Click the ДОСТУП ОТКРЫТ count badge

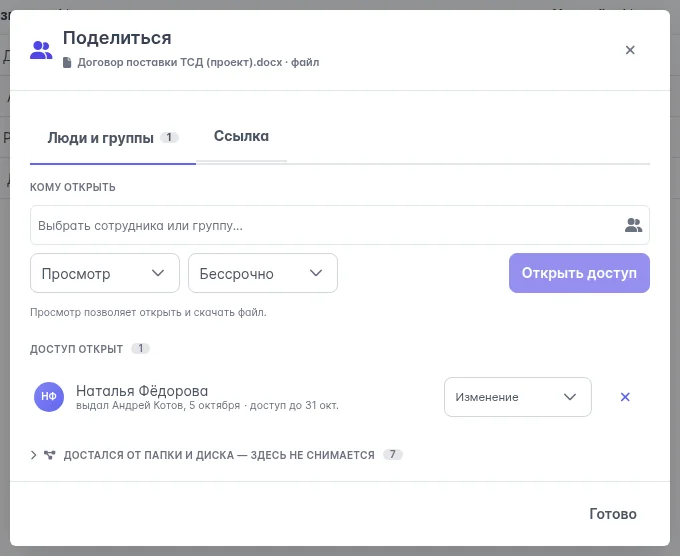point(141,348)
